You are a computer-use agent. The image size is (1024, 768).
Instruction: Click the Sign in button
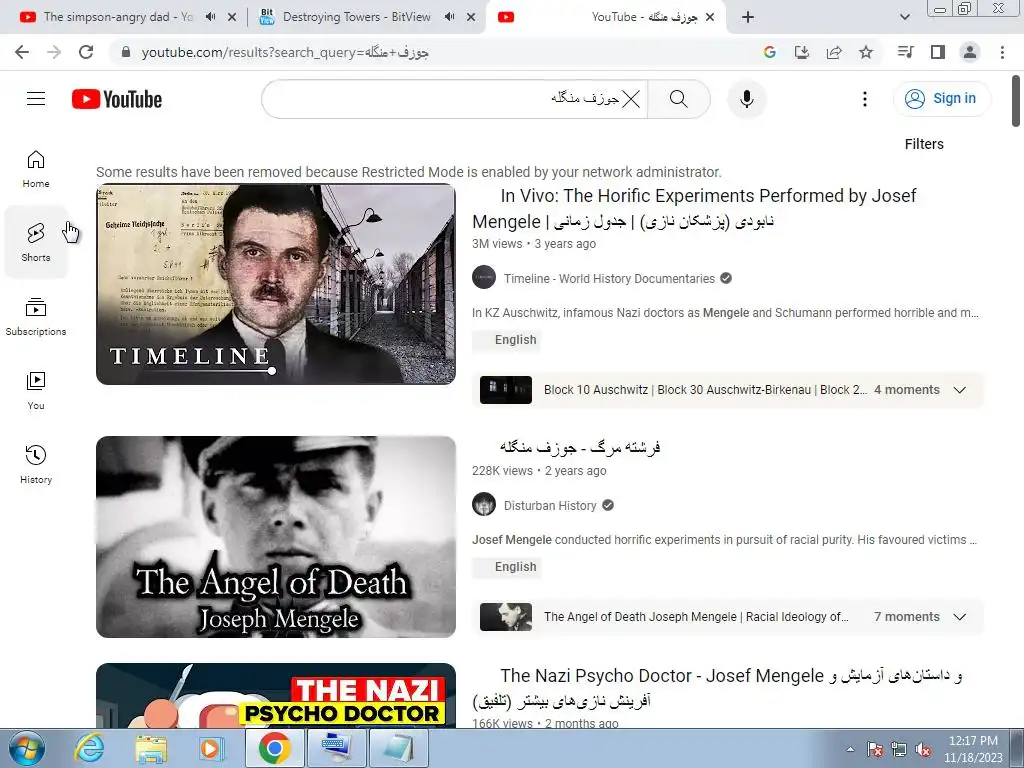[x=941, y=99]
